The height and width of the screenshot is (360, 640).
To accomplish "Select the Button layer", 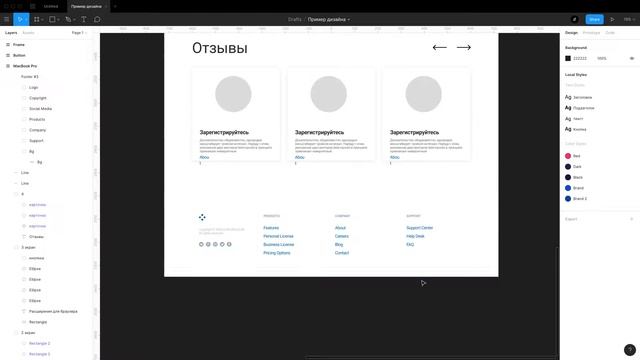I will (x=19, y=55).
